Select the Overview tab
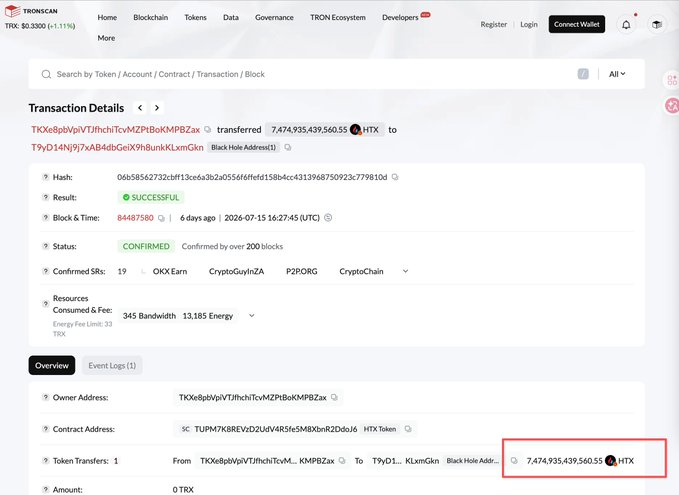The image size is (679, 495). point(52,366)
